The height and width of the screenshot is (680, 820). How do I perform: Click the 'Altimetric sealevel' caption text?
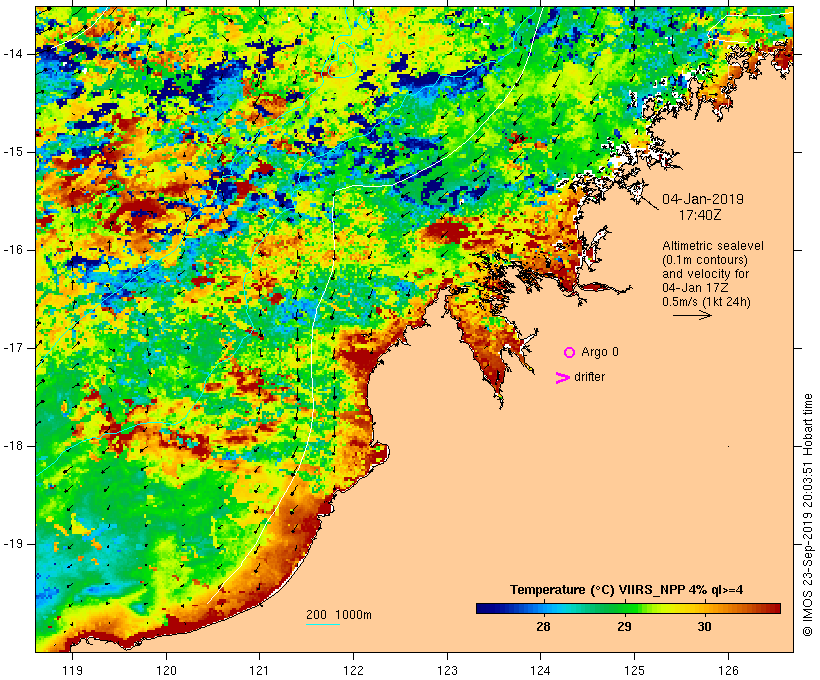(713, 246)
